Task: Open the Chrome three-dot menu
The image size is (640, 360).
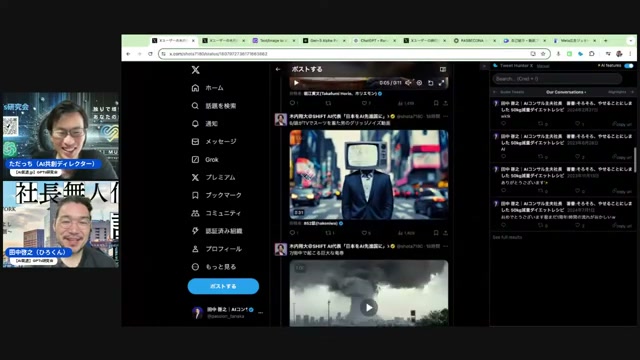Action: (x=630, y=54)
